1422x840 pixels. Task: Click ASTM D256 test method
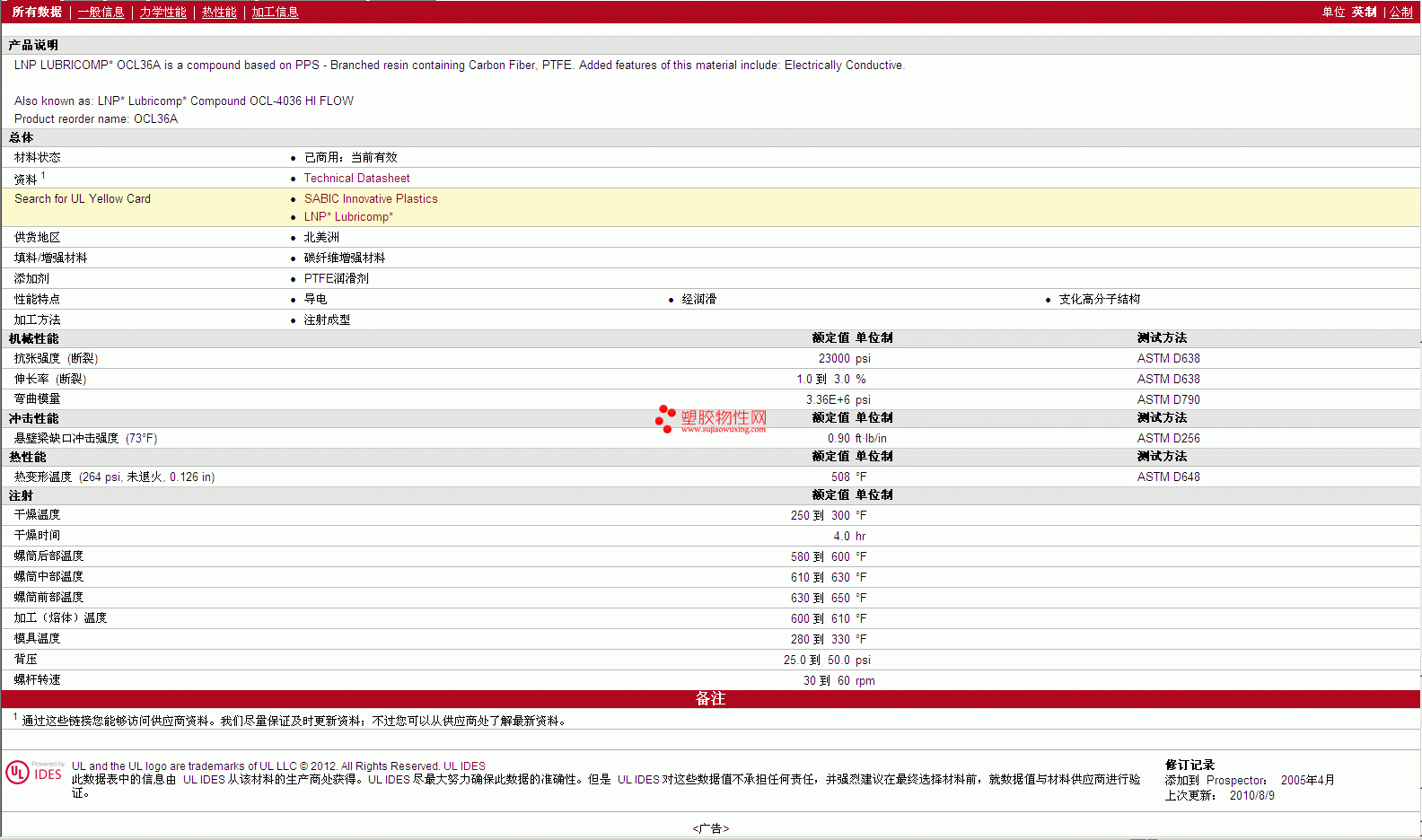click(x=1168, y=439)
